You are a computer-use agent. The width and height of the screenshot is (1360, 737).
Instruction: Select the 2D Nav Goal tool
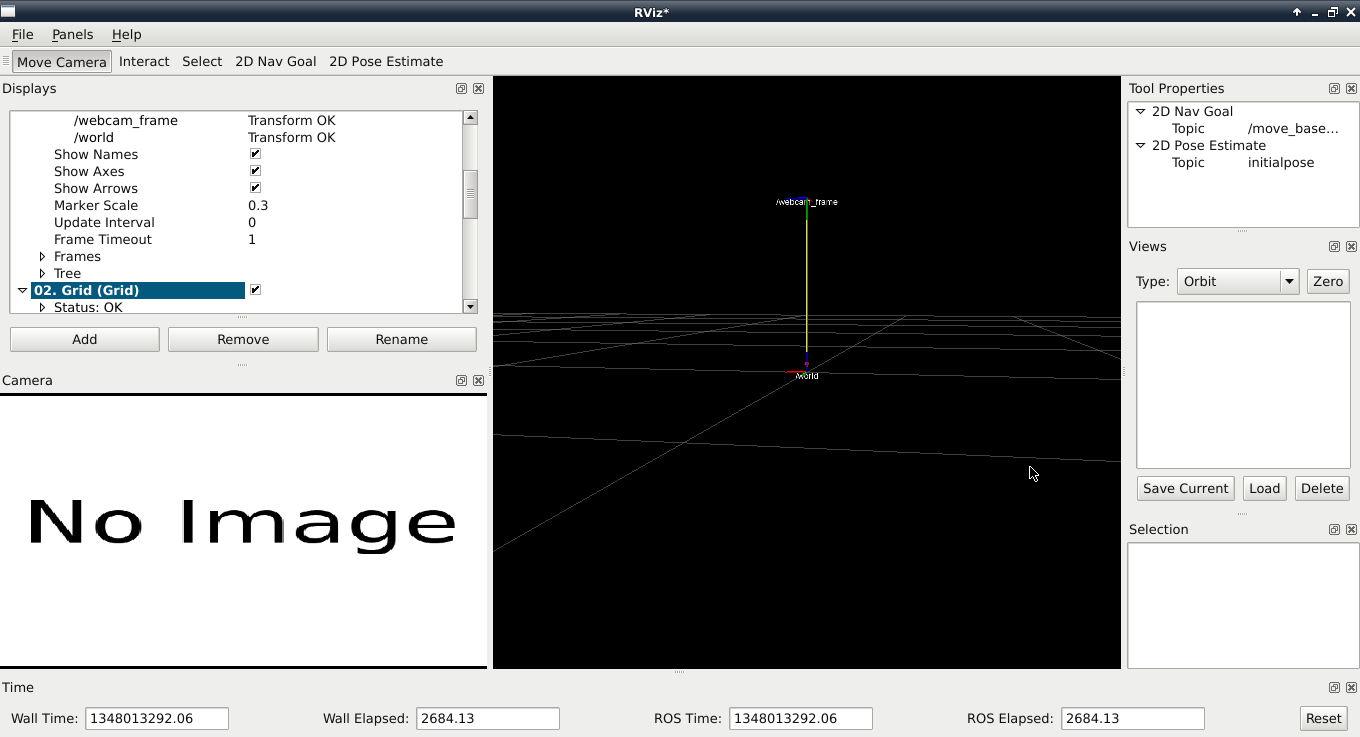pos(275,62)
